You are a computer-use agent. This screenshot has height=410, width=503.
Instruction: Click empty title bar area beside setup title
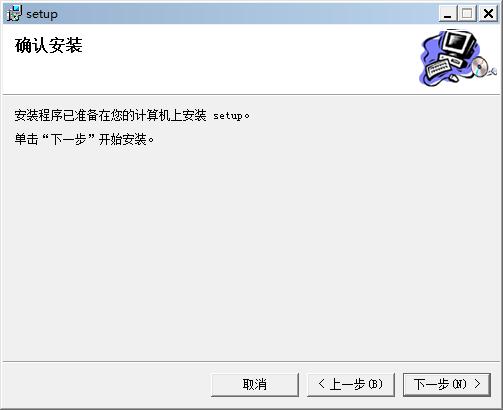click(247, 14)
